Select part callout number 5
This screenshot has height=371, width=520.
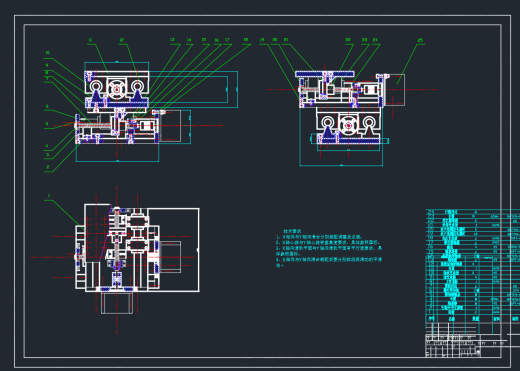pos(47,124)
